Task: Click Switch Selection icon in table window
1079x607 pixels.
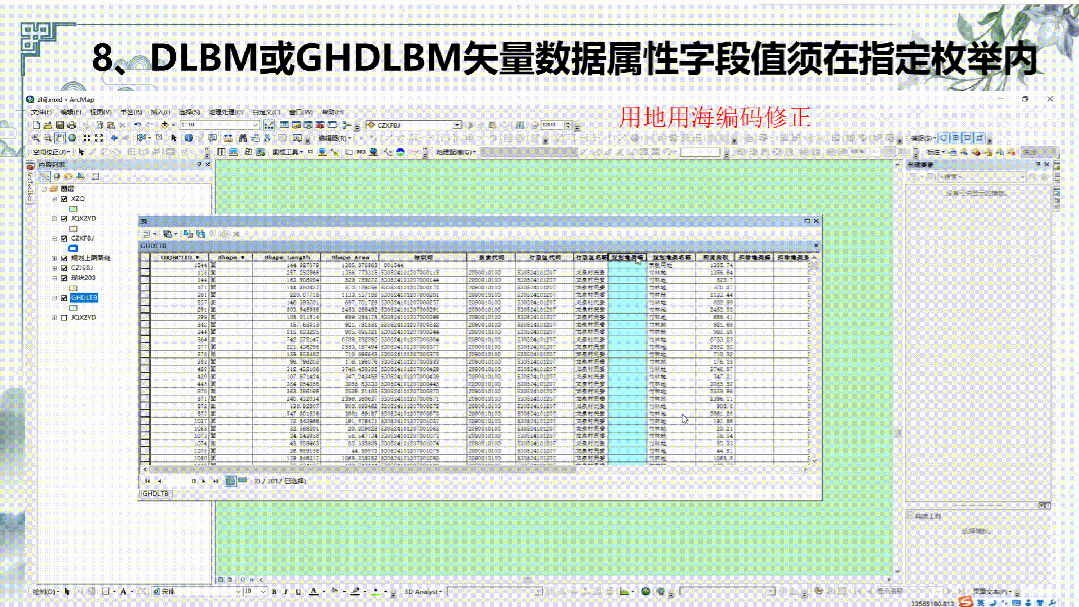Action: 200,234
